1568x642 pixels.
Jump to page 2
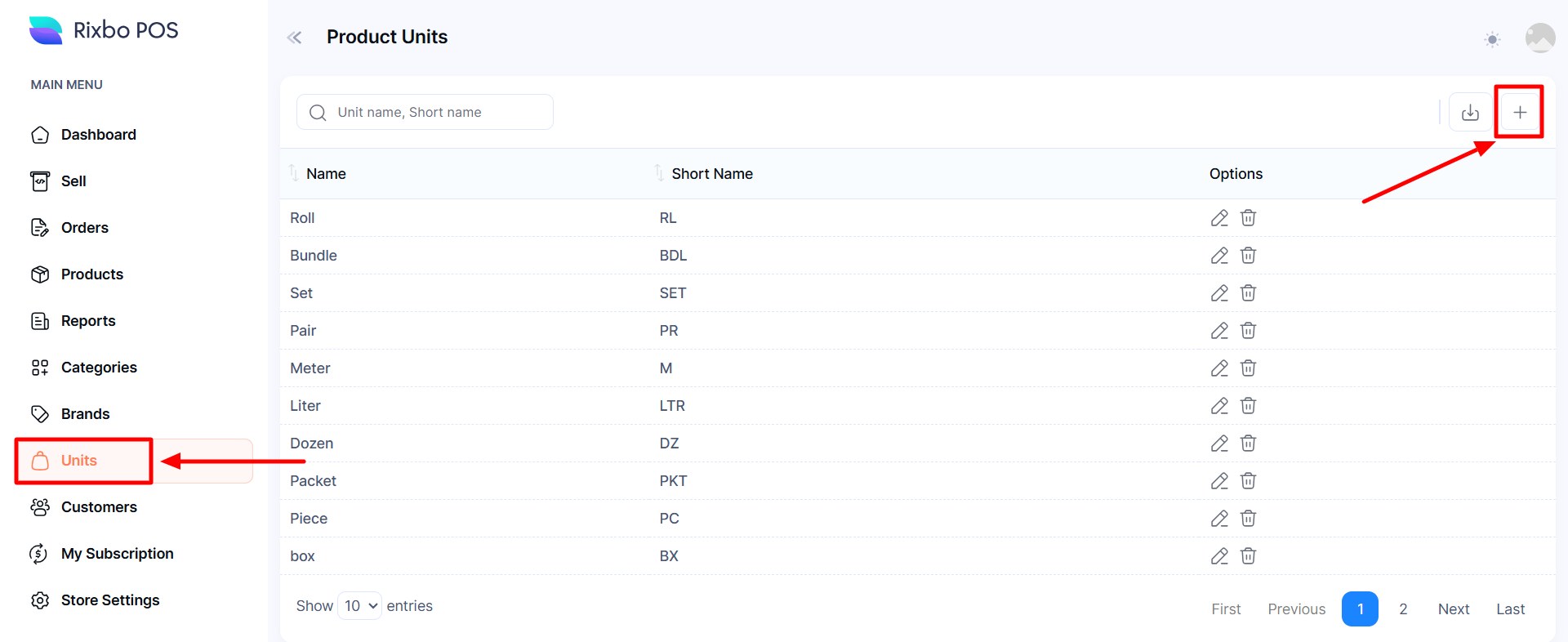click(1403, 609)
